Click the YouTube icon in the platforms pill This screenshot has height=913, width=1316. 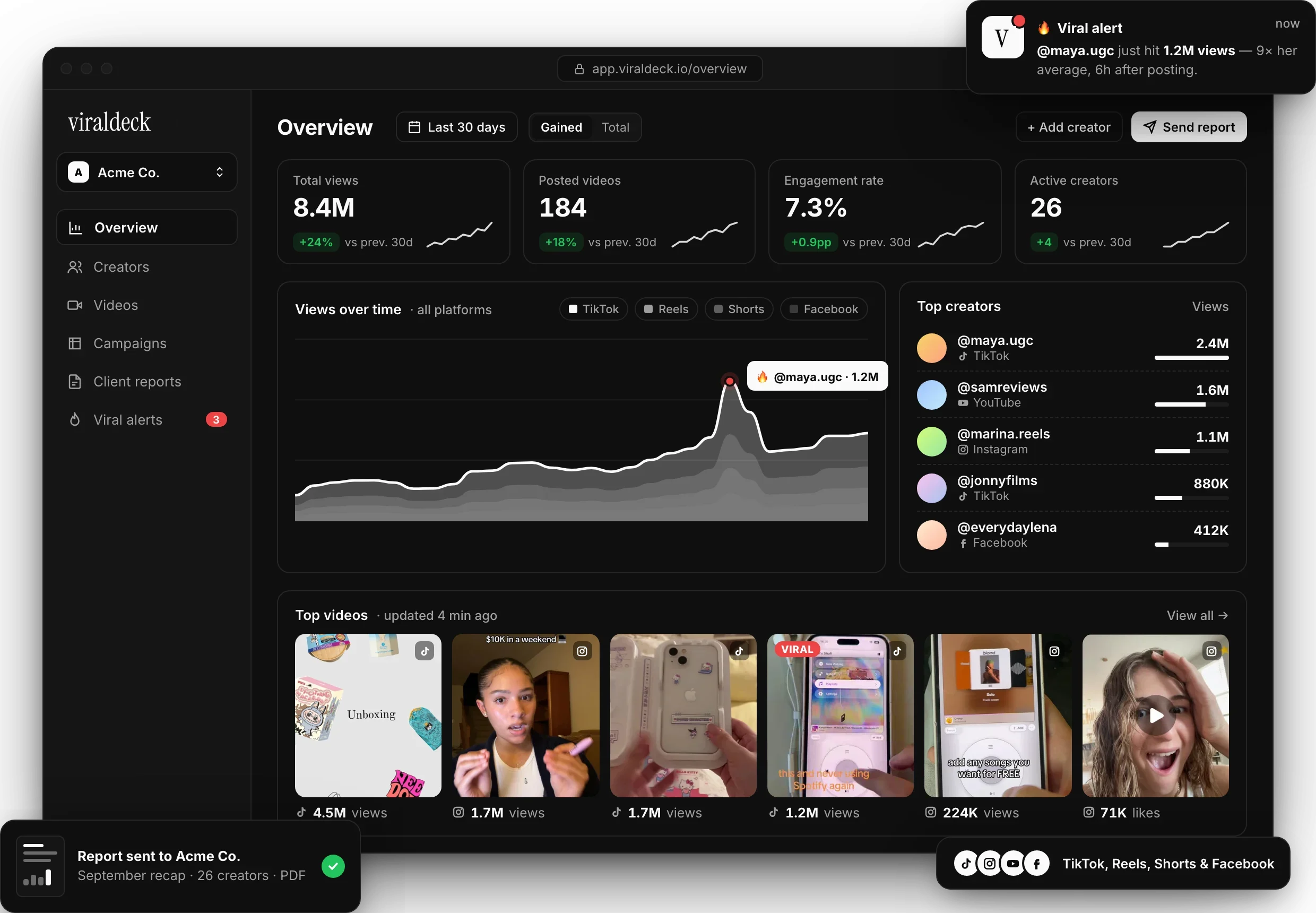coord(1013,863)
